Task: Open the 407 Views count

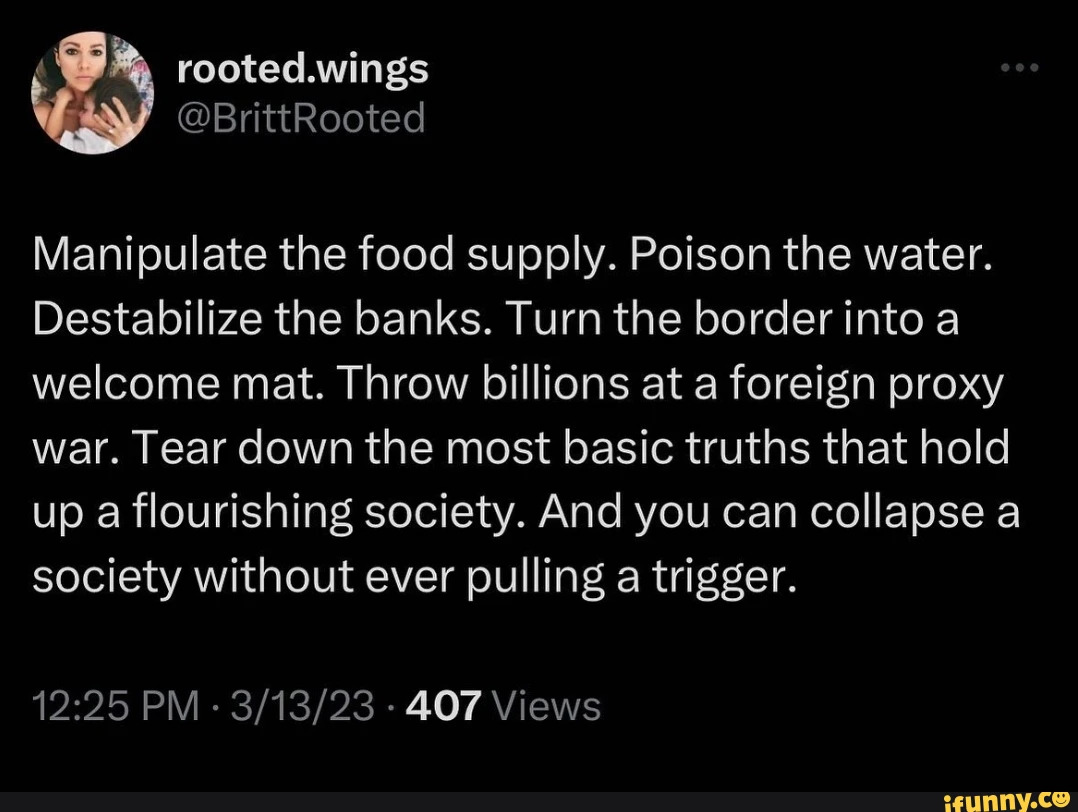Action: [503, 706]
